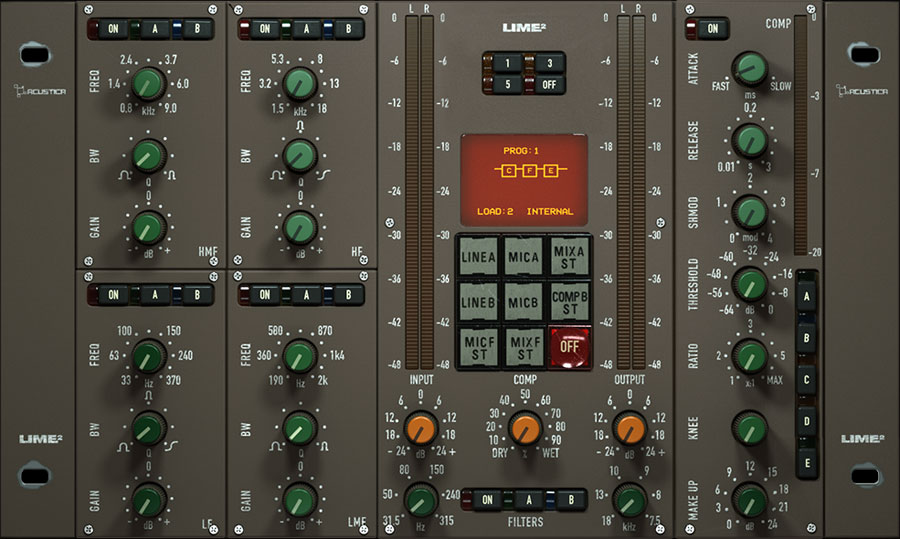Click the LF FREQ knob
The height and width of the screenshot is (539, 900).
pyautogui.click(x=149, y=356)
